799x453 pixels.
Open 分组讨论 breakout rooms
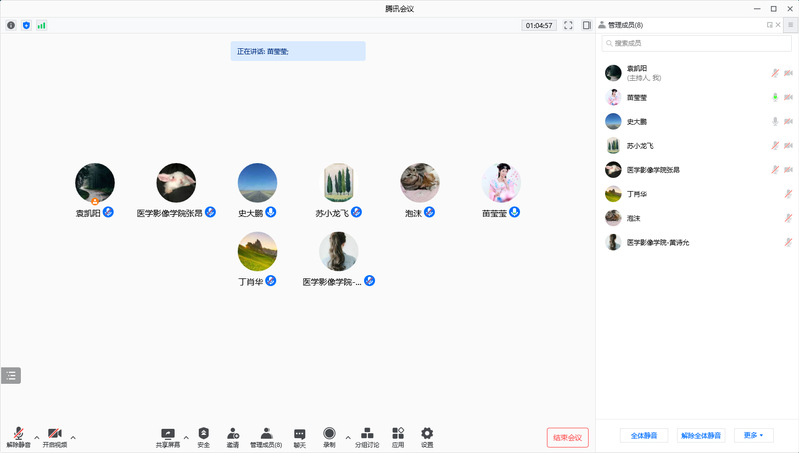(x=367, y=435)
